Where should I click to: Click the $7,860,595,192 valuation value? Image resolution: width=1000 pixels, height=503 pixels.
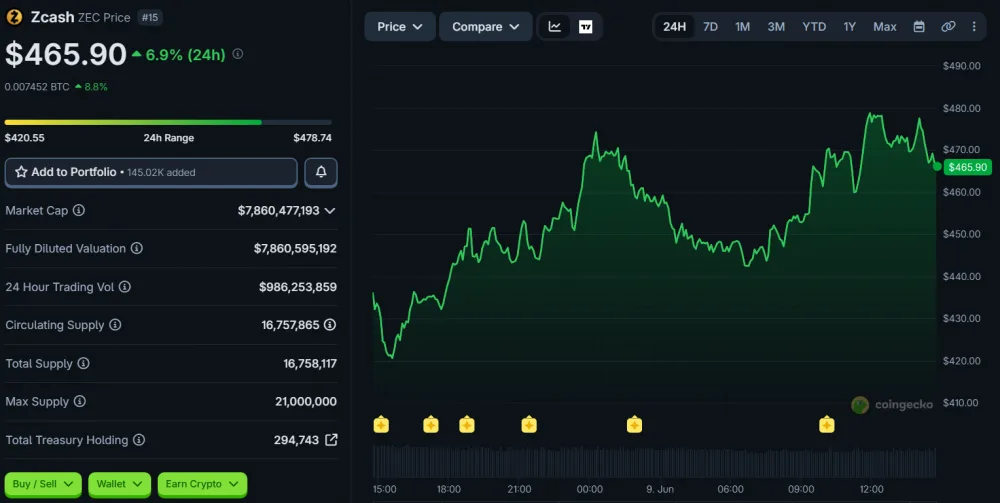pos(295,249)
